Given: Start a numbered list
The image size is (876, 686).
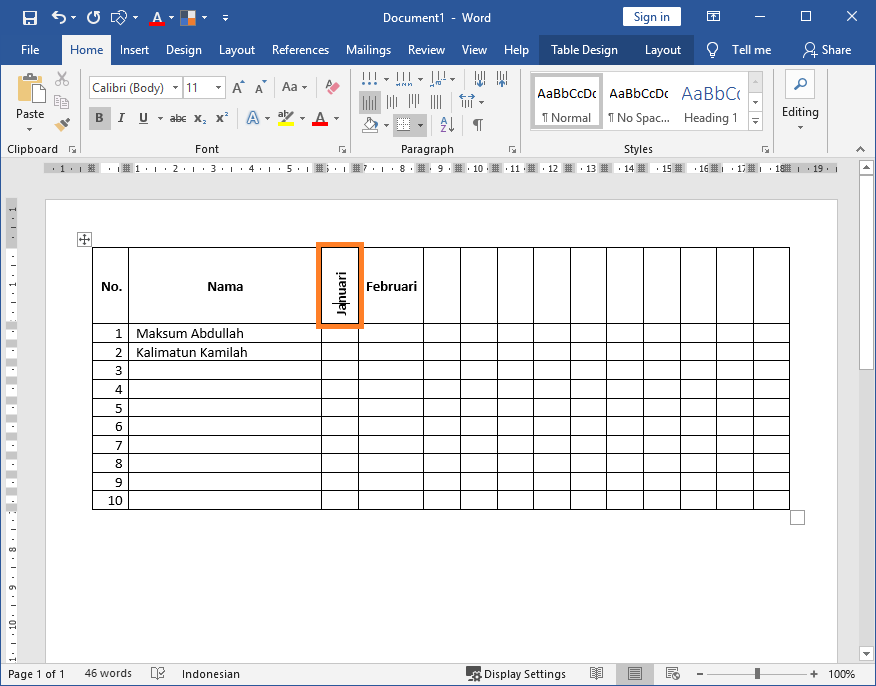Looking at the screenshot, I should [x=403, y=79].
